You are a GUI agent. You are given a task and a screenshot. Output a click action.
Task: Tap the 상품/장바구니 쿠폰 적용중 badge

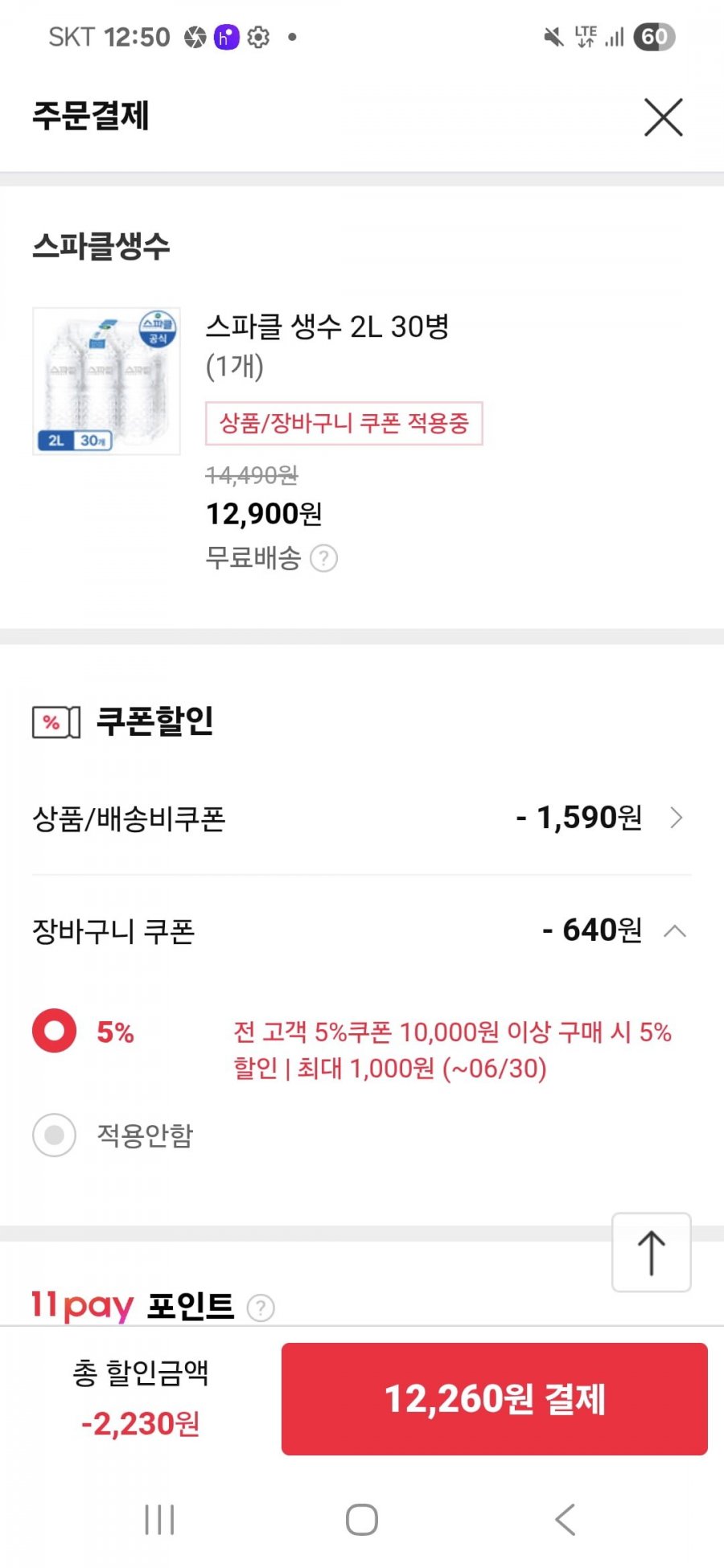[x=344, y=423]
